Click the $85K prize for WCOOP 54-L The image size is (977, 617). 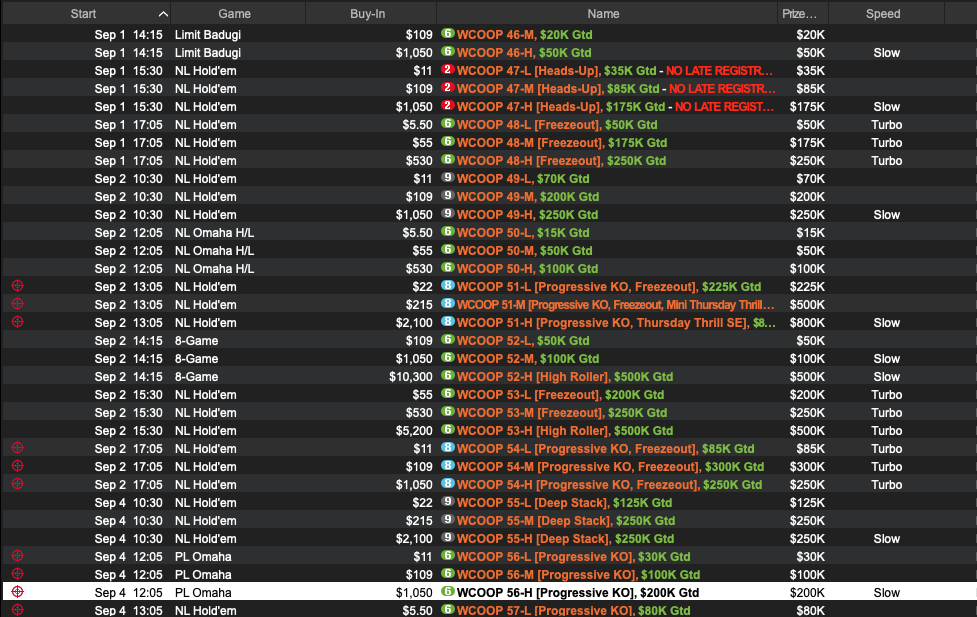coord(810,449)
